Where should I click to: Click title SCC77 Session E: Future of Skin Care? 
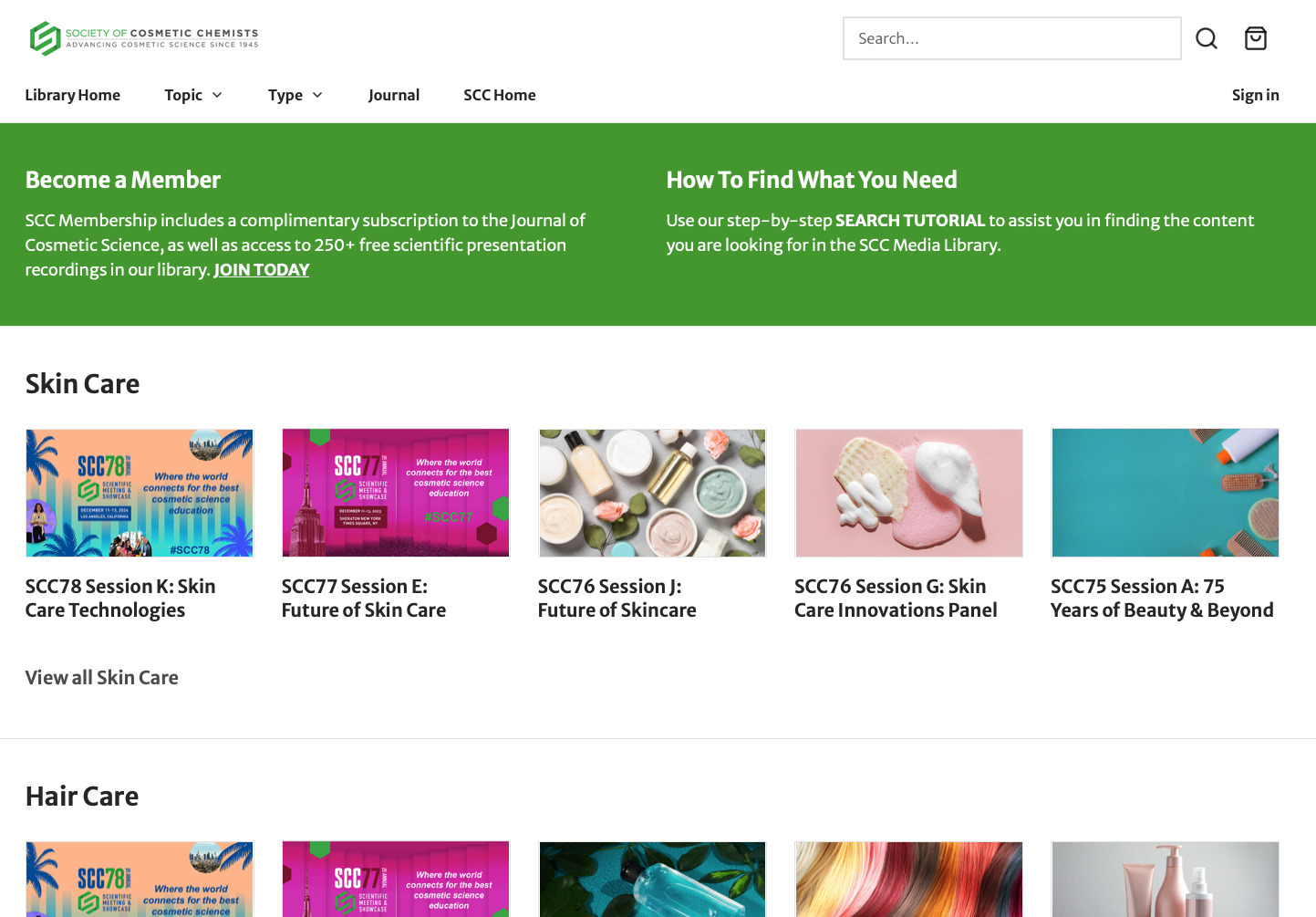pos(364,599)
